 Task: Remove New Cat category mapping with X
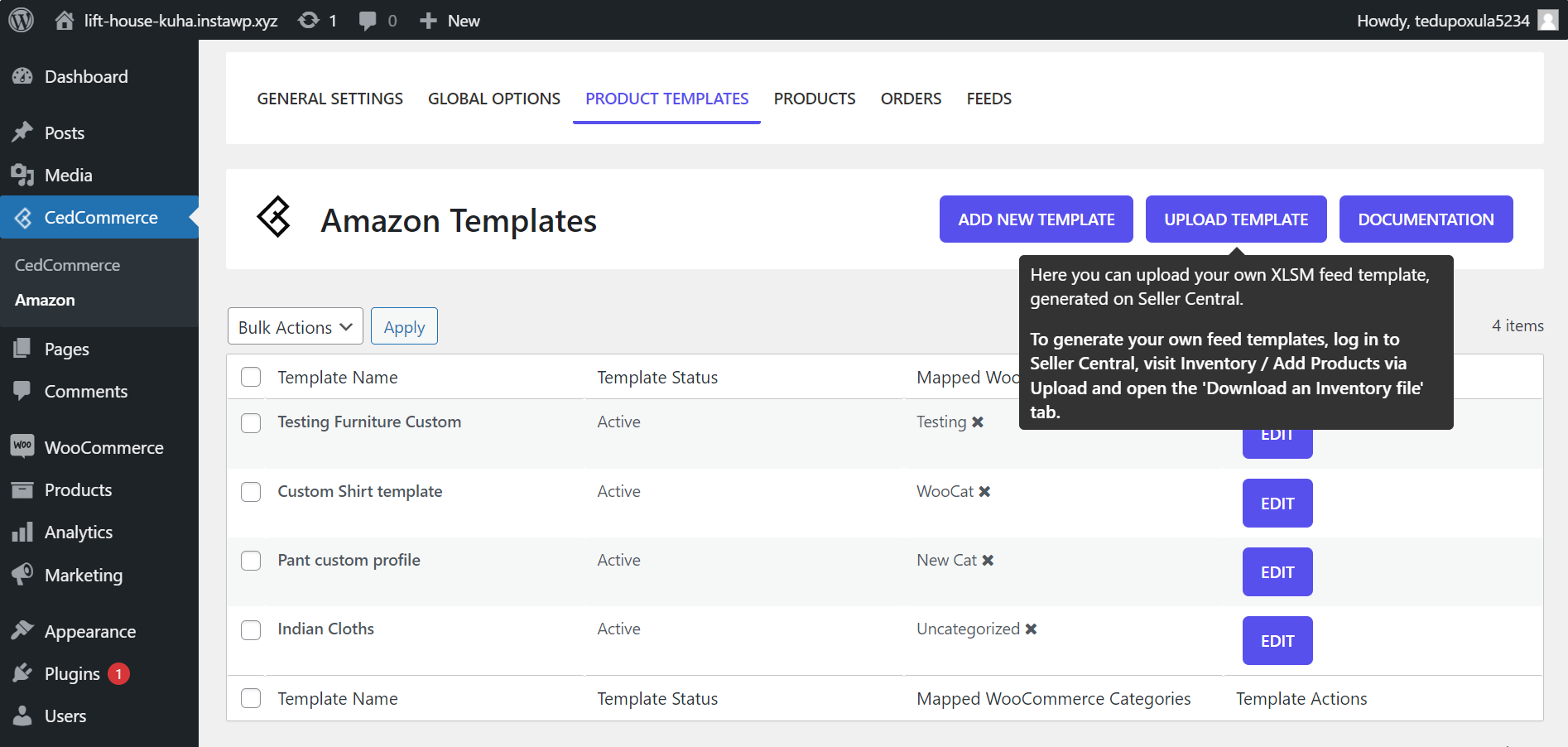[x=988, y=561]
